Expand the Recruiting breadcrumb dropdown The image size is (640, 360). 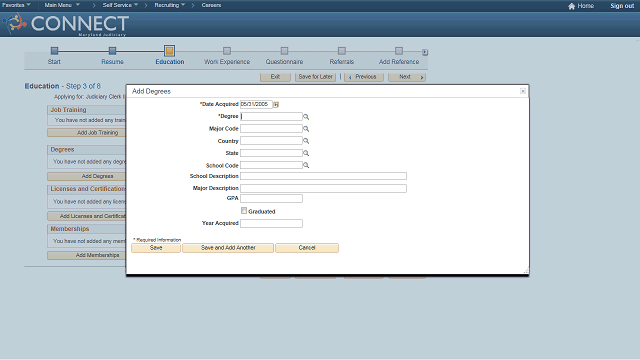point(169,5)
